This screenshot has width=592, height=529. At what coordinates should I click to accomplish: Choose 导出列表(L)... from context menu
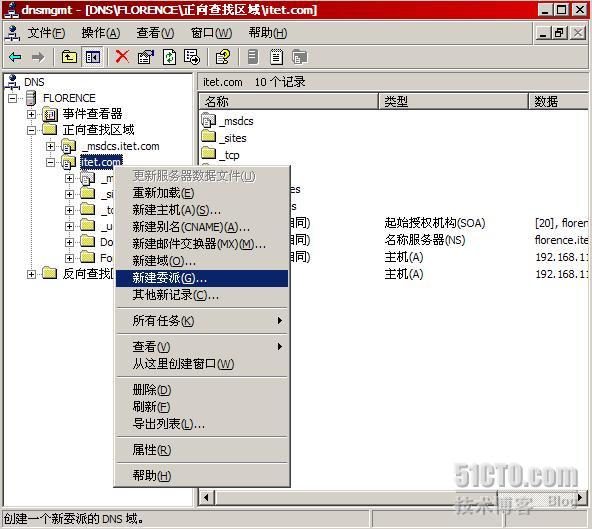pyautogui.click(x=202, y=424)
